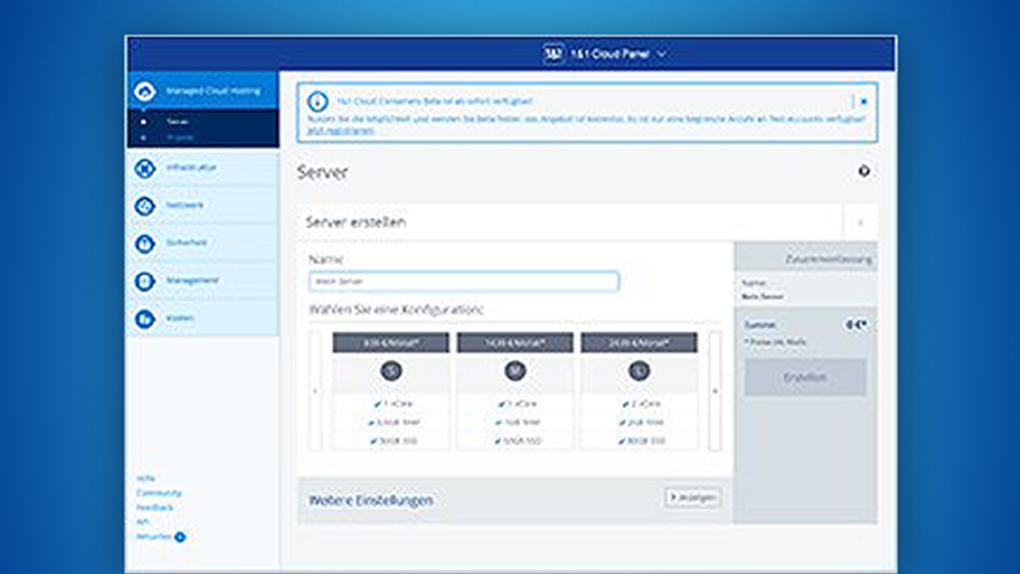Choose the S configuration price header
This screenshot has height=574, width=1020.
pyautogui.click(x=391, y=342)
